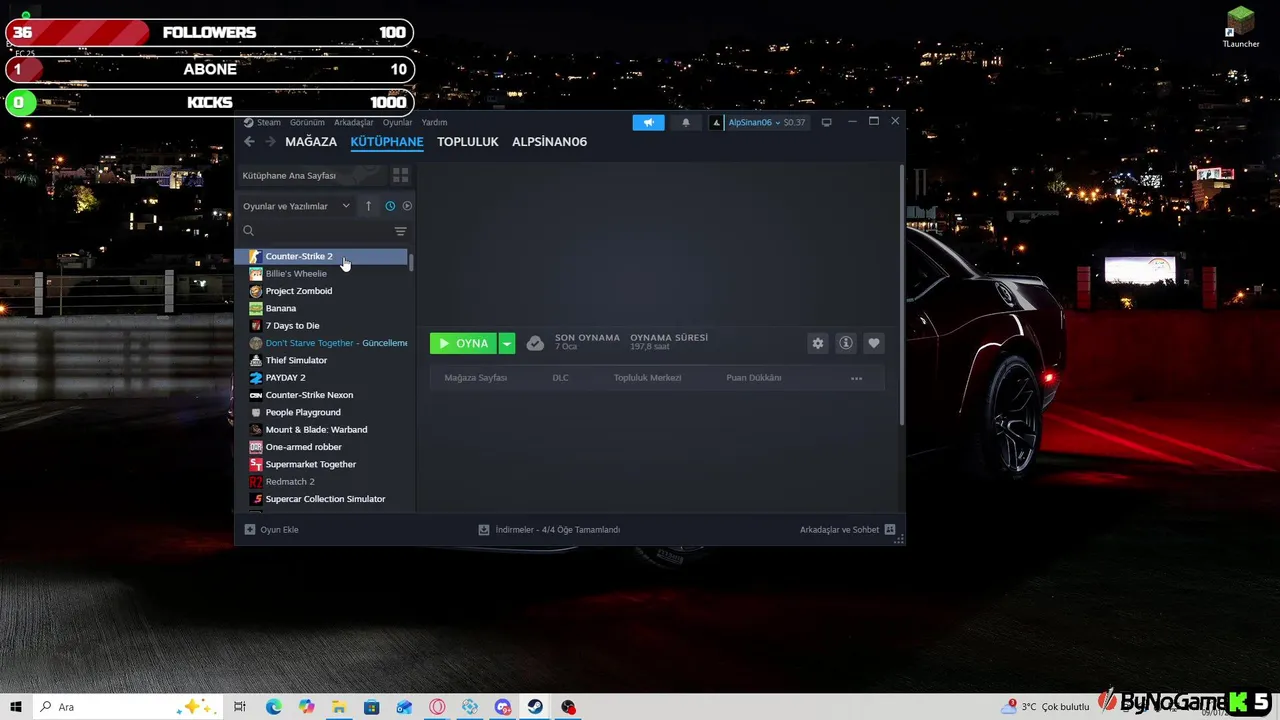Select 7 Days to Die

pos(321,326)
